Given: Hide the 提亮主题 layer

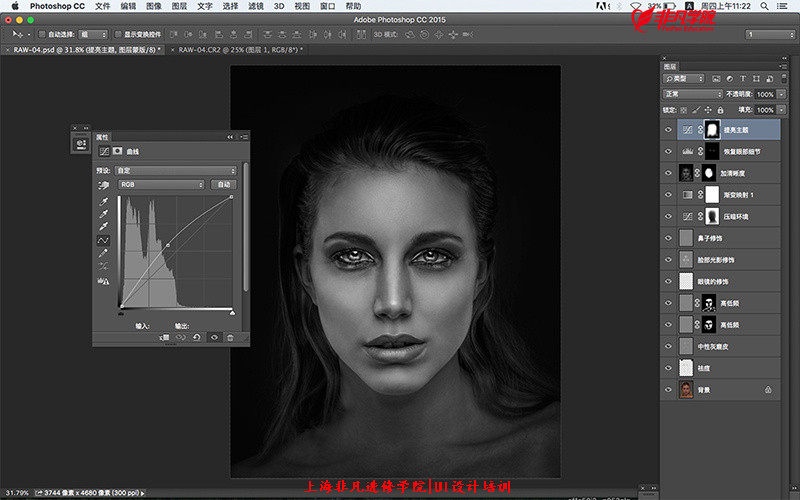Looking at the screenshot, I should tap(668, 130).
